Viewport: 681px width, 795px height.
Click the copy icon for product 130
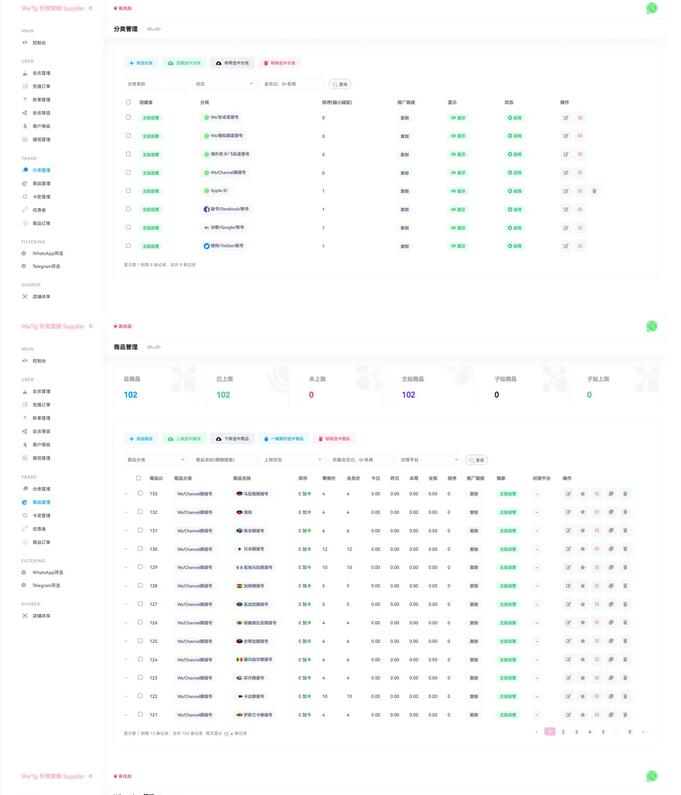pyautogui.click(x=611, y=549)
